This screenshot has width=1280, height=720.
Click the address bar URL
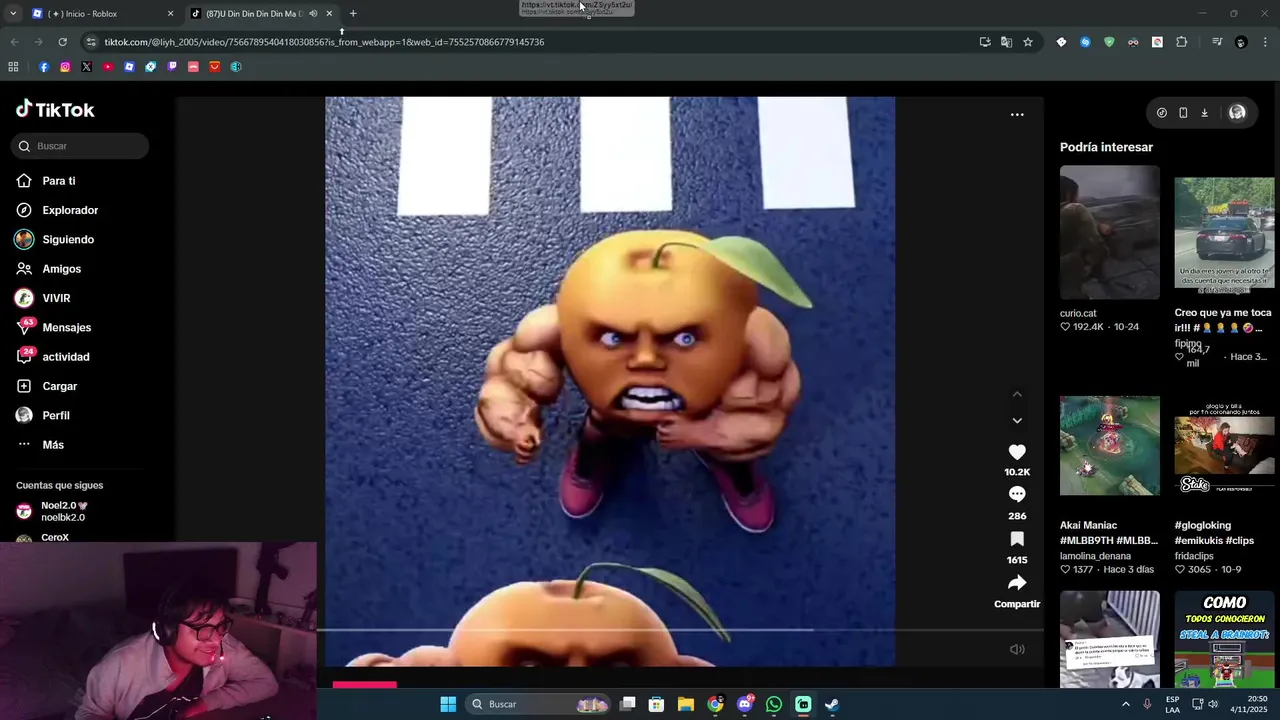point(324,42)
